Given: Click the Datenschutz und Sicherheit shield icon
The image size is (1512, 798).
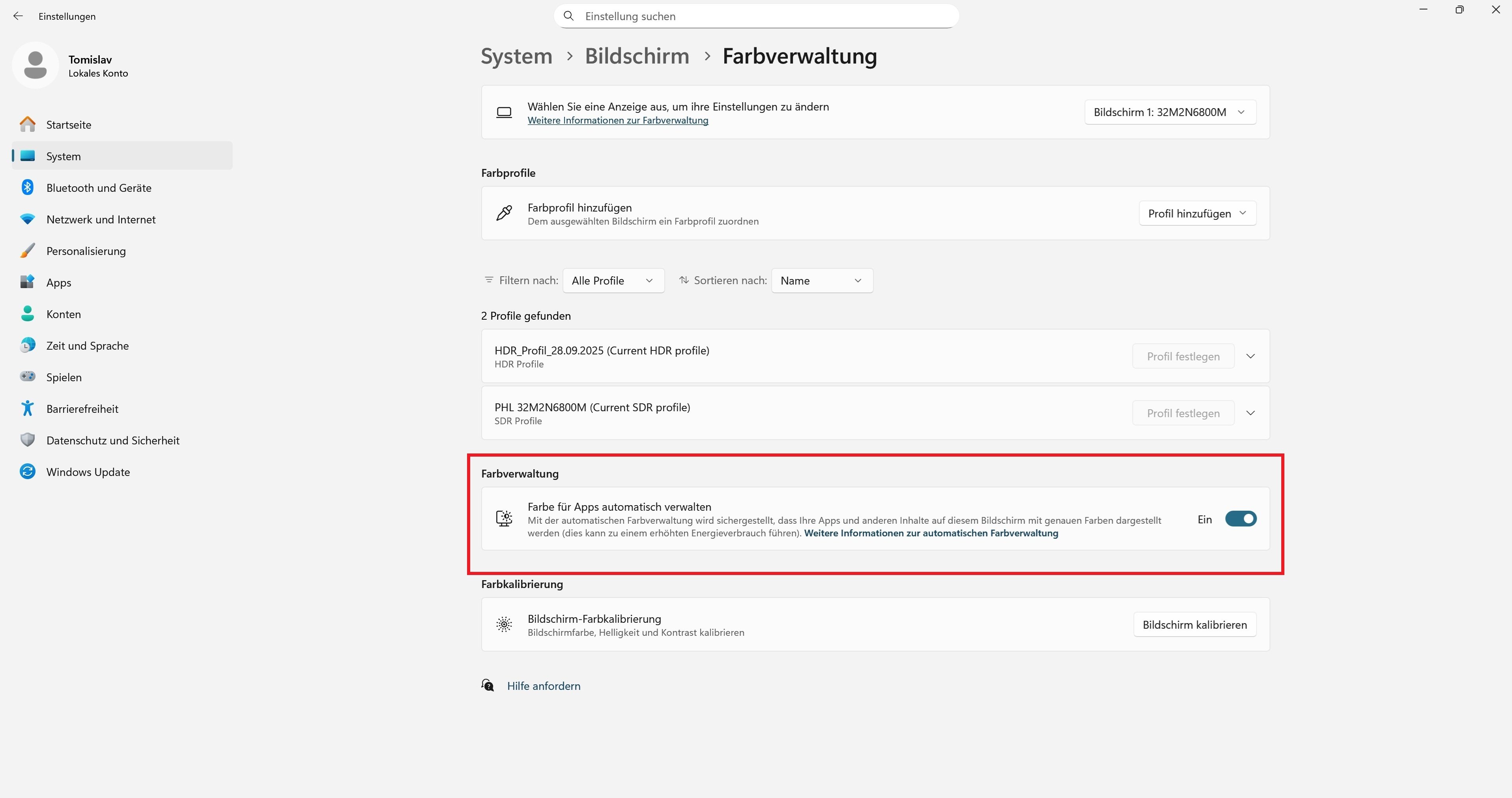Looking at the screenshot, I should (28, 440).
